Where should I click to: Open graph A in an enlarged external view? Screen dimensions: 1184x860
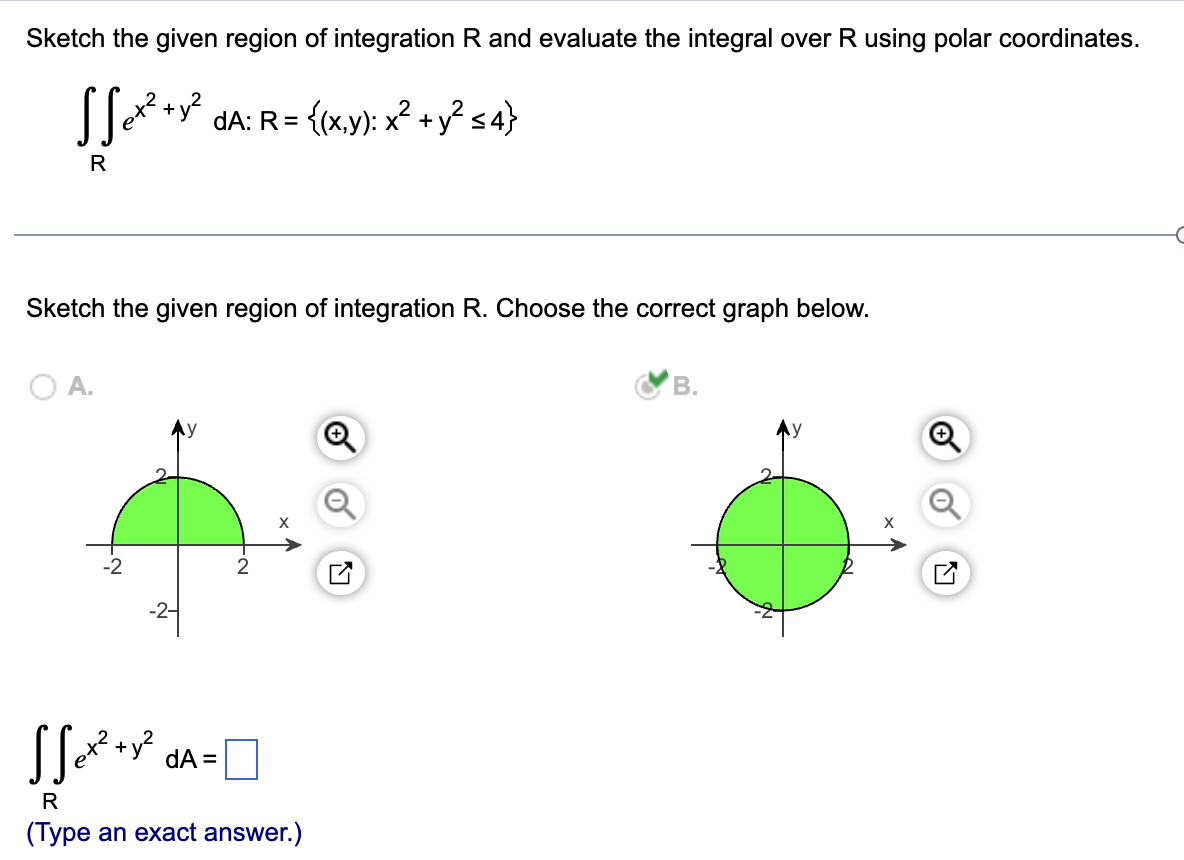(x=338, y=573)
